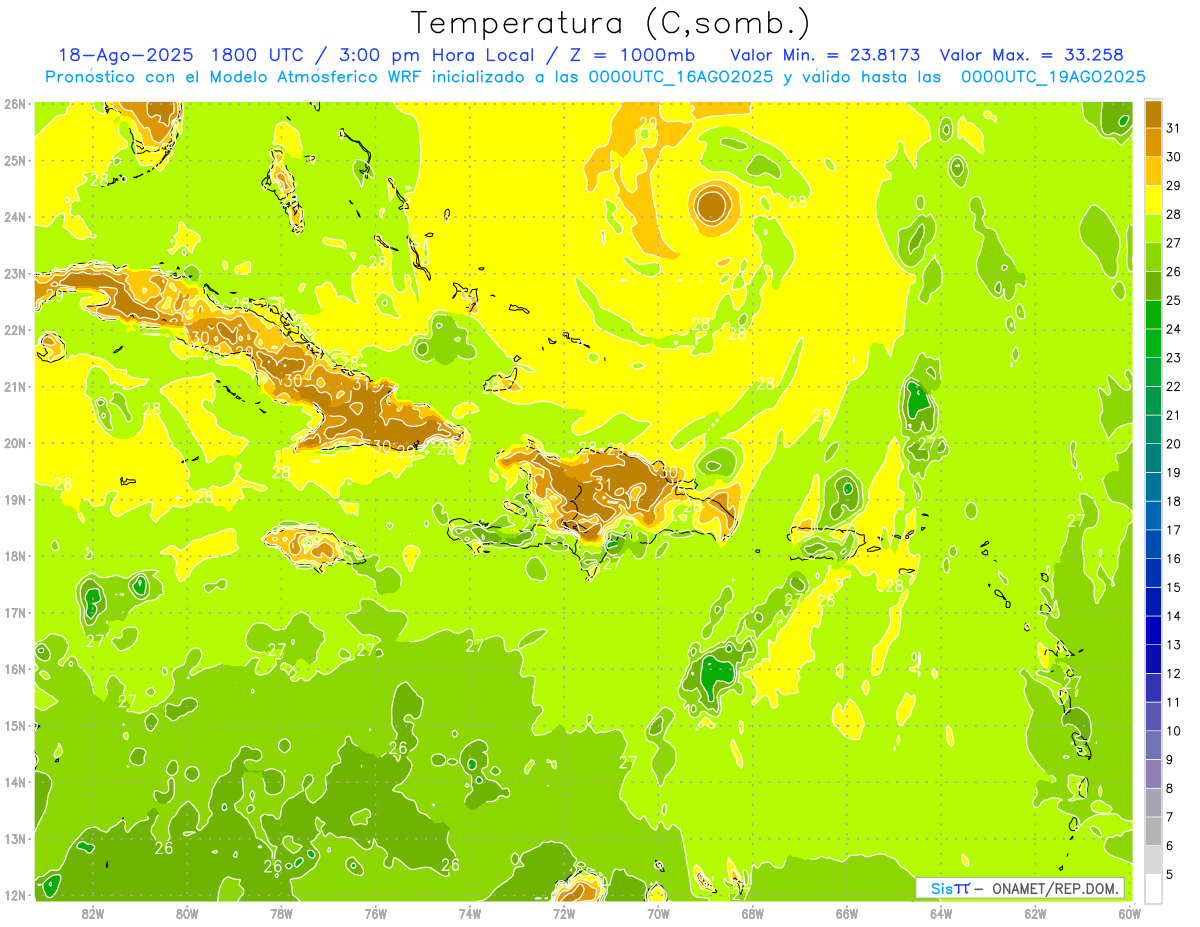This screenshot has width=1200, height=927.
Task: Click the 80W longitude axis label
Action: (187, 913)
